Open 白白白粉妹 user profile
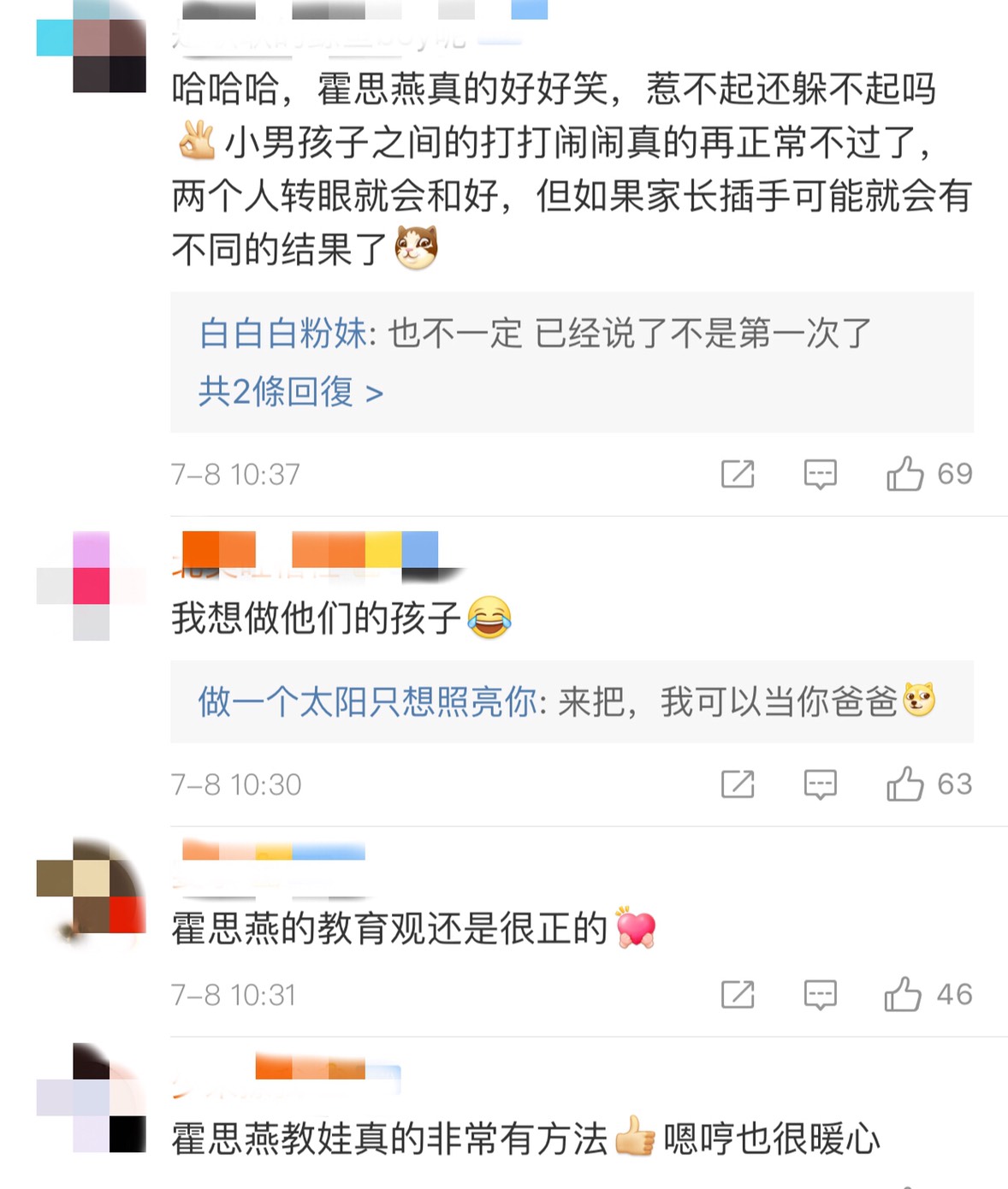This screenshot has width=1008, height=1189. point(283,333)
